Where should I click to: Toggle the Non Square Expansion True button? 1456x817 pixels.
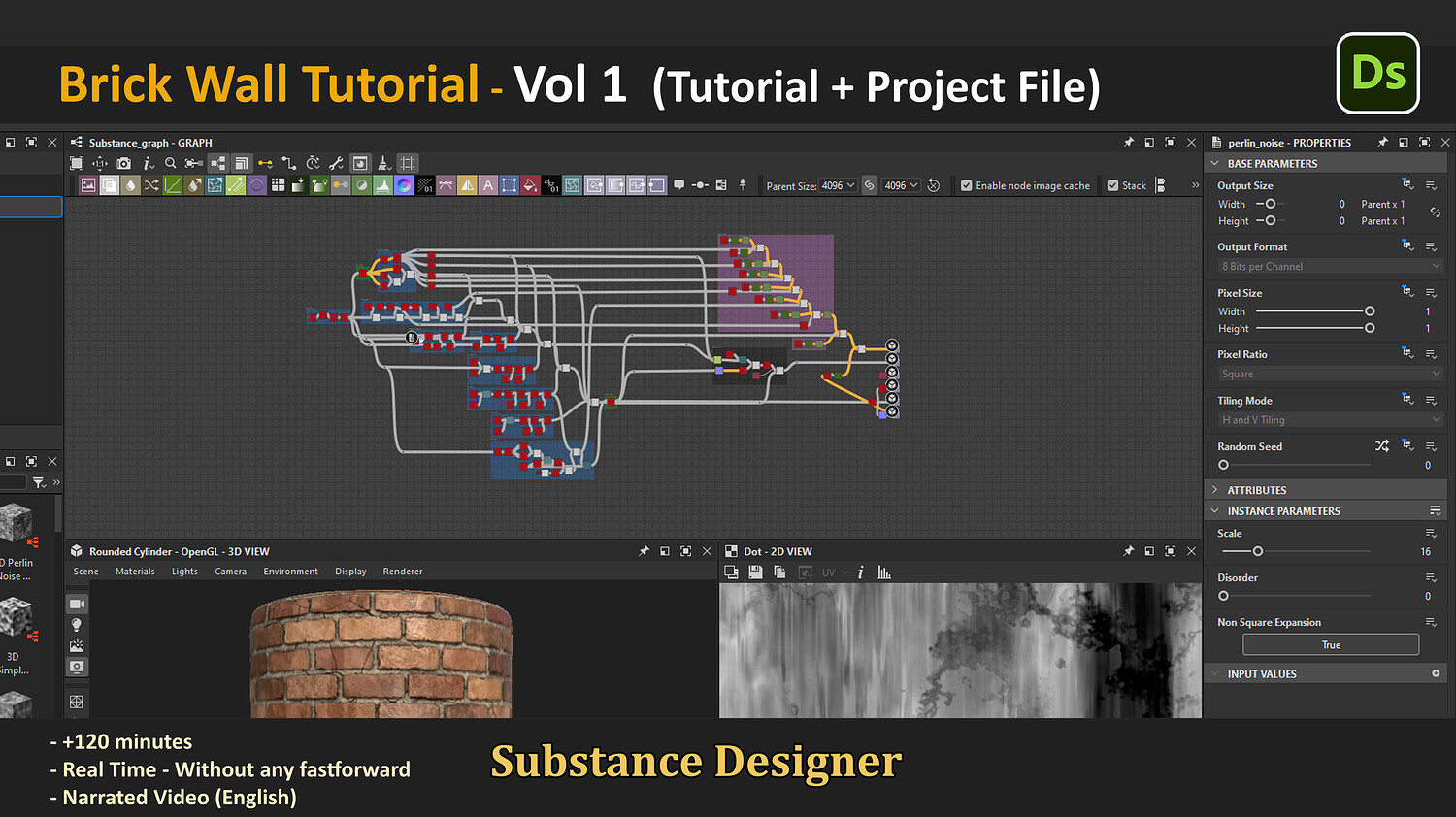pos(1331,645)
